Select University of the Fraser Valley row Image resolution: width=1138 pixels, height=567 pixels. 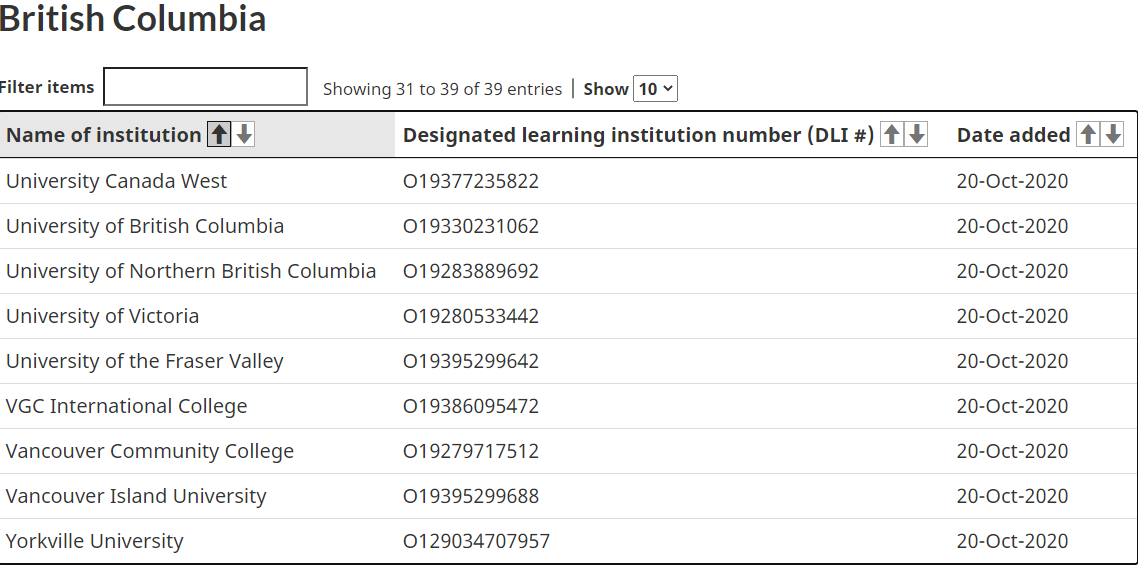click(x=568, y=361)
